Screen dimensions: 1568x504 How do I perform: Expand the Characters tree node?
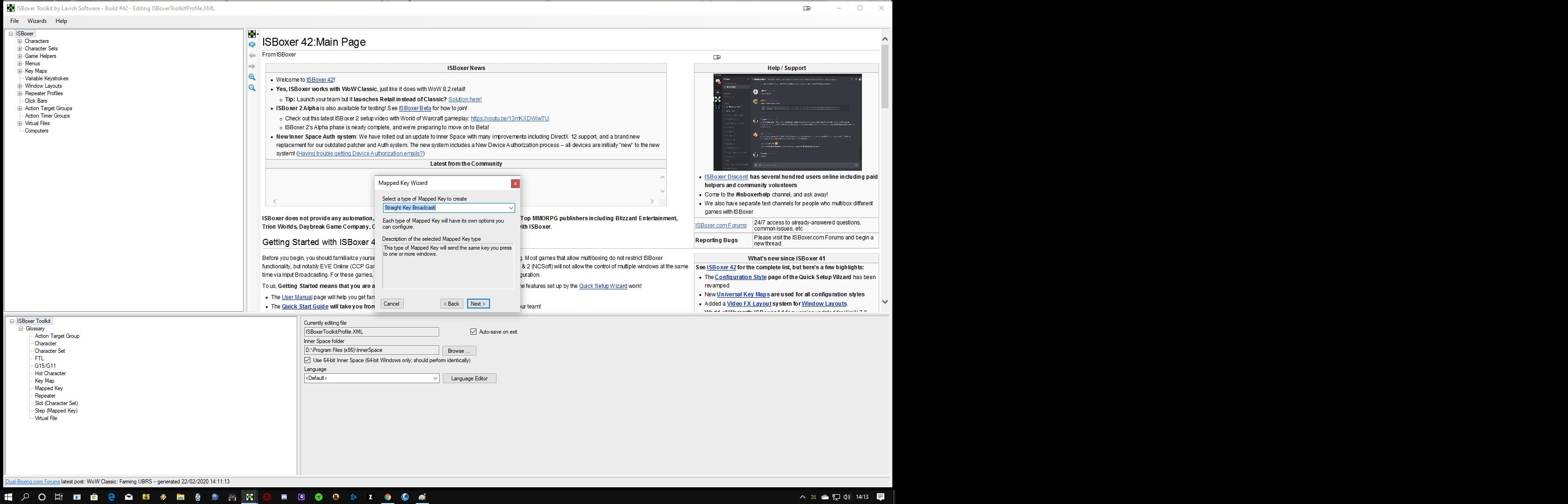(x=20, y=42)
